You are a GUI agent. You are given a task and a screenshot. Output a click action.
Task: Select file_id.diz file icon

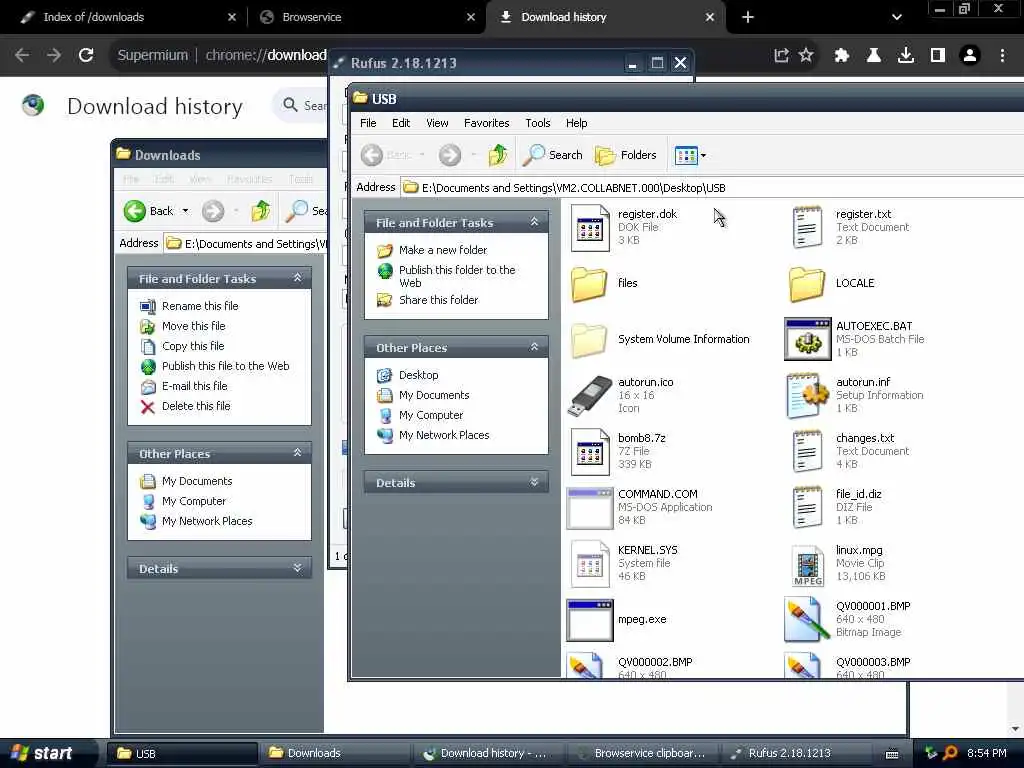tap(807, 507)
